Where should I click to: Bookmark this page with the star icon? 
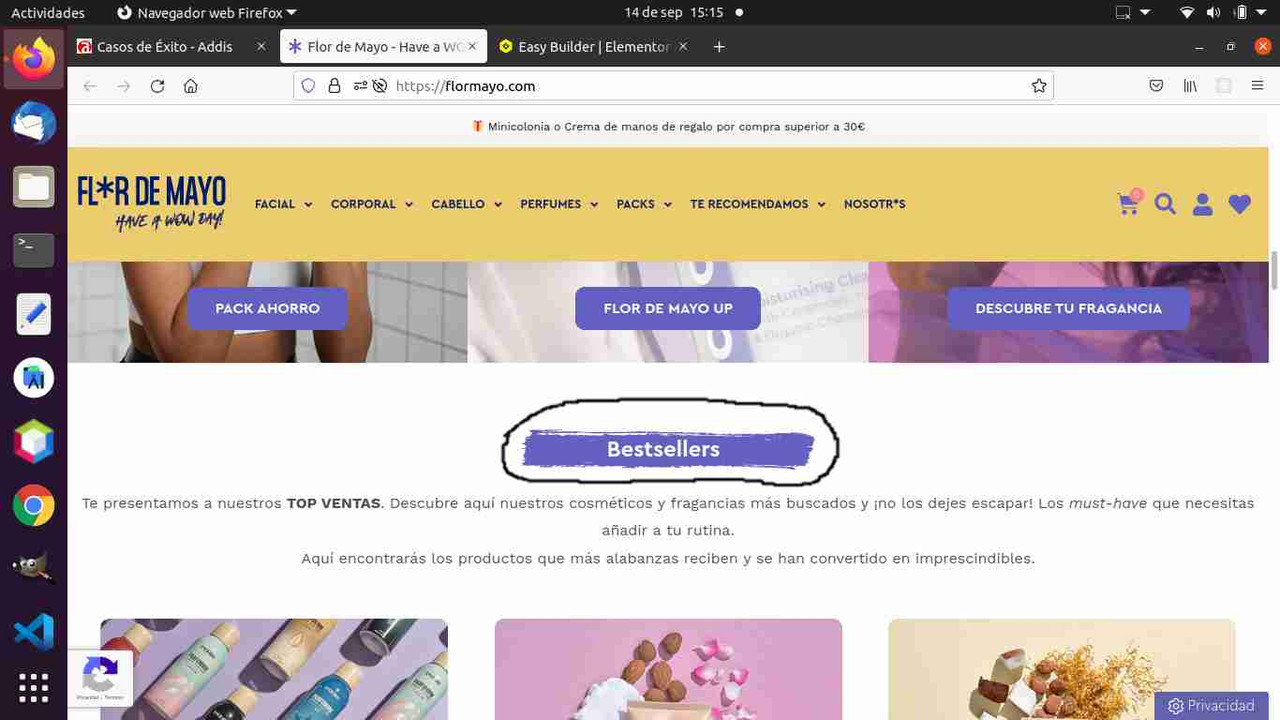pos(1039,86)
